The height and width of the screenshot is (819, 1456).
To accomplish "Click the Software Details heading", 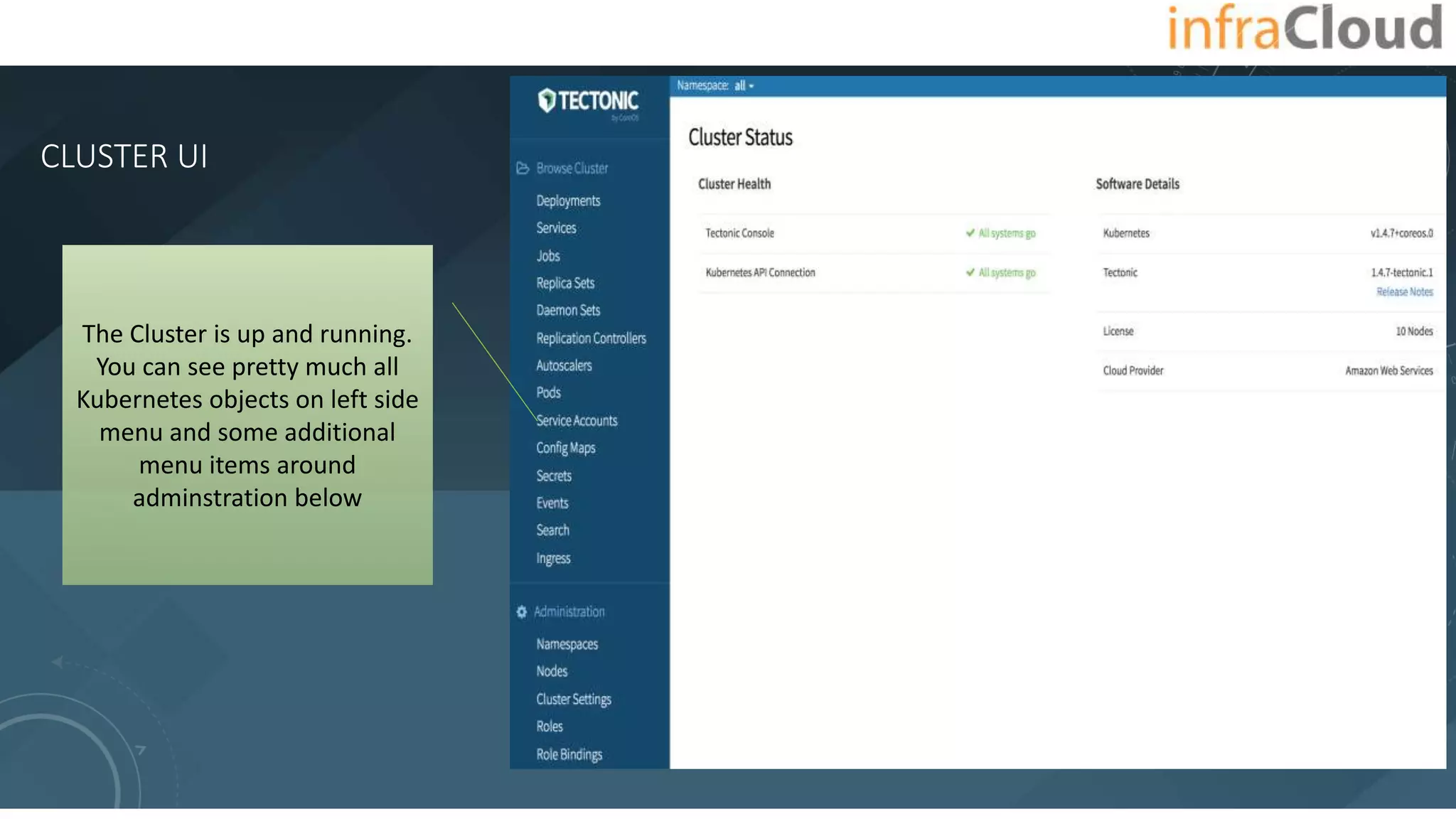I will 1137,184.
